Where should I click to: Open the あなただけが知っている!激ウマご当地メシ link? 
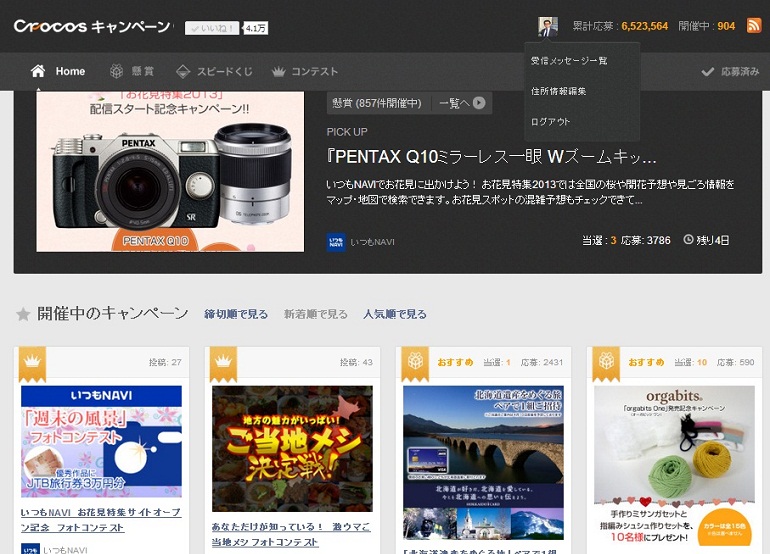(x=291, y=534)
